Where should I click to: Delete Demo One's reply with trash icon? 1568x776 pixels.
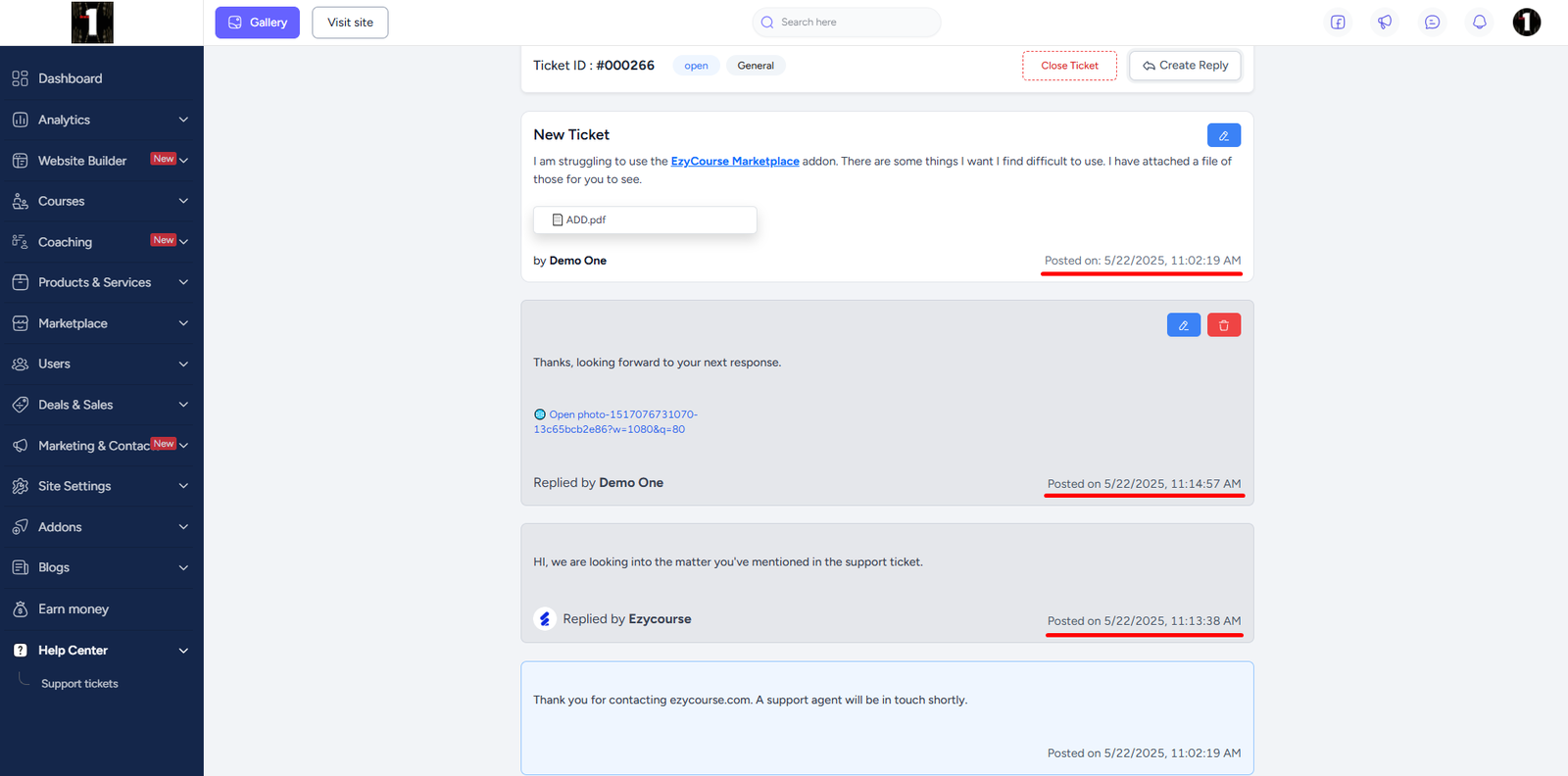point(1223,325)
